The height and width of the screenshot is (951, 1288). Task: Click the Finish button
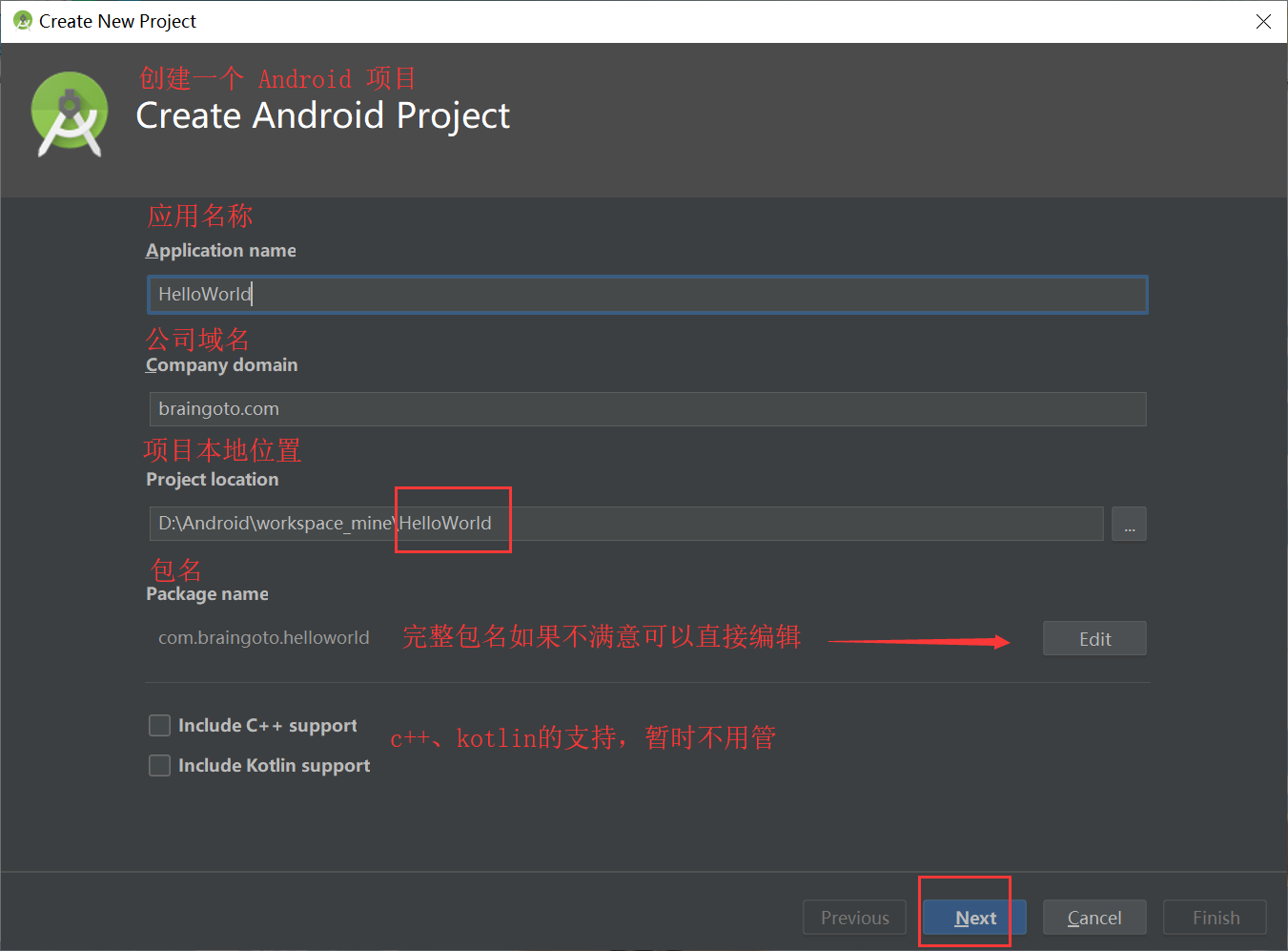[1214, 917]
